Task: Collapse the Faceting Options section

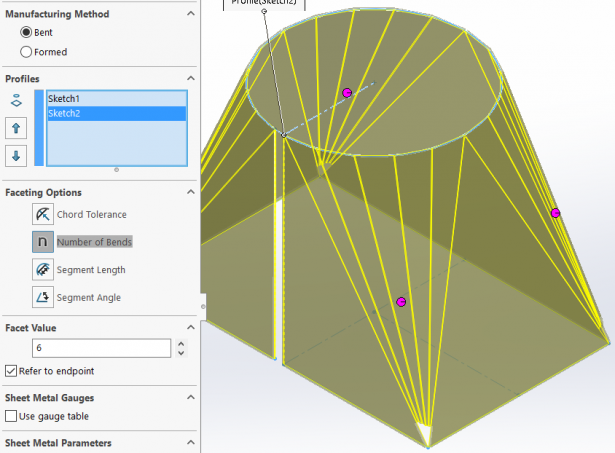Action: tap(191, 192)
